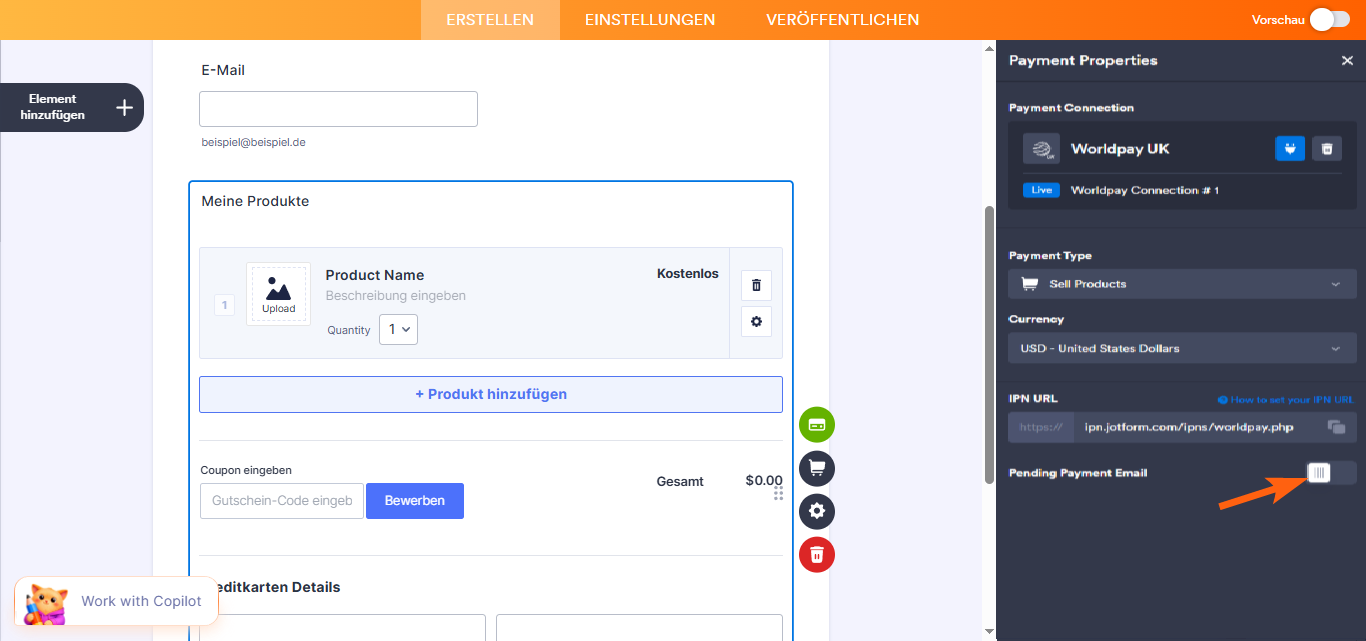
Task: Click inside the E-Mail input field
Action: pyautogui.click(x=338, y=108)
